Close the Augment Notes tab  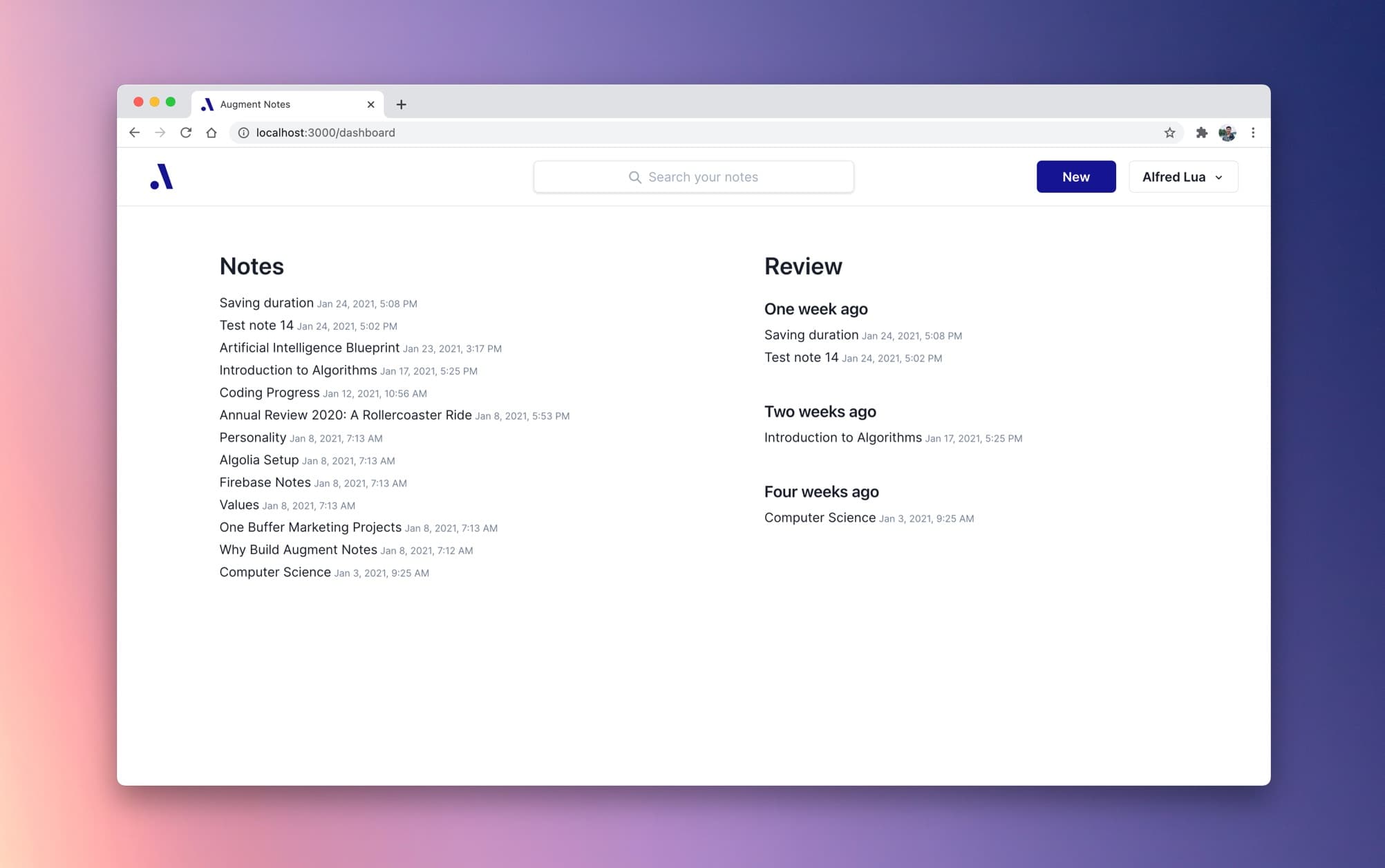pos(371,104)
